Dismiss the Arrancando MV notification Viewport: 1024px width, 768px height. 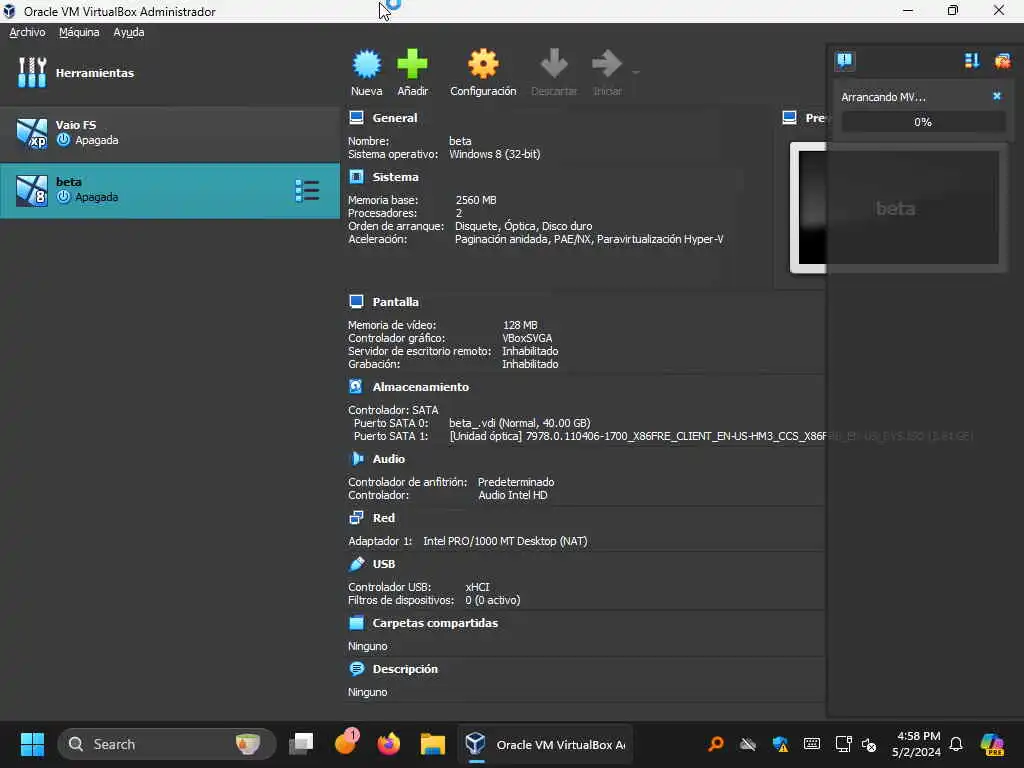coord(997,96)
